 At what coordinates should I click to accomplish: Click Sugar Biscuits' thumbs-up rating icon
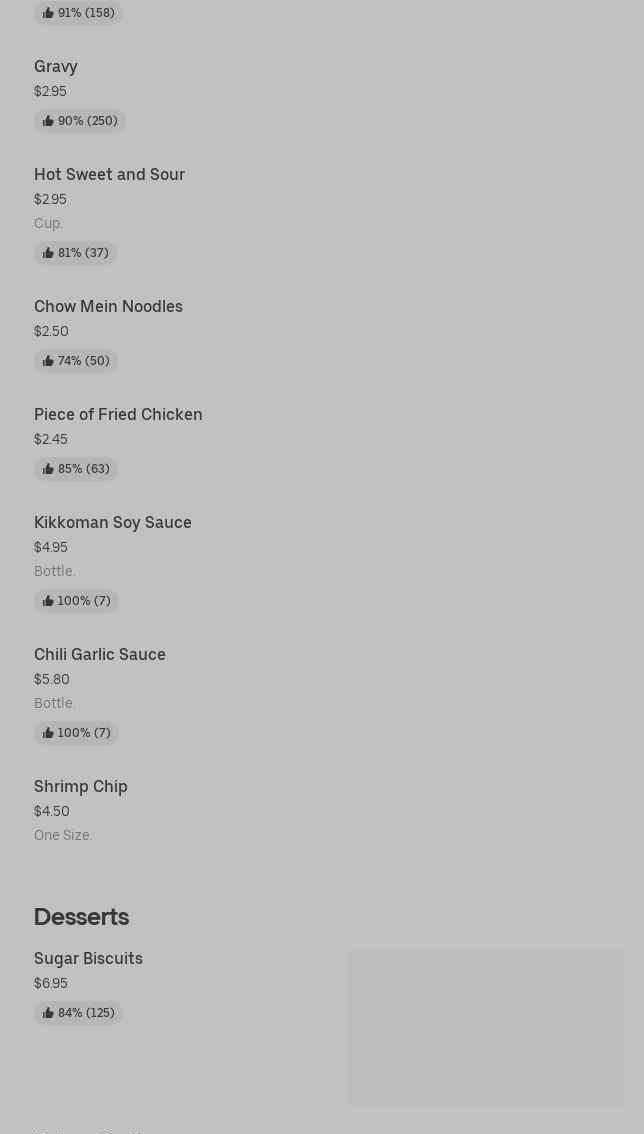coord(48,1013)
